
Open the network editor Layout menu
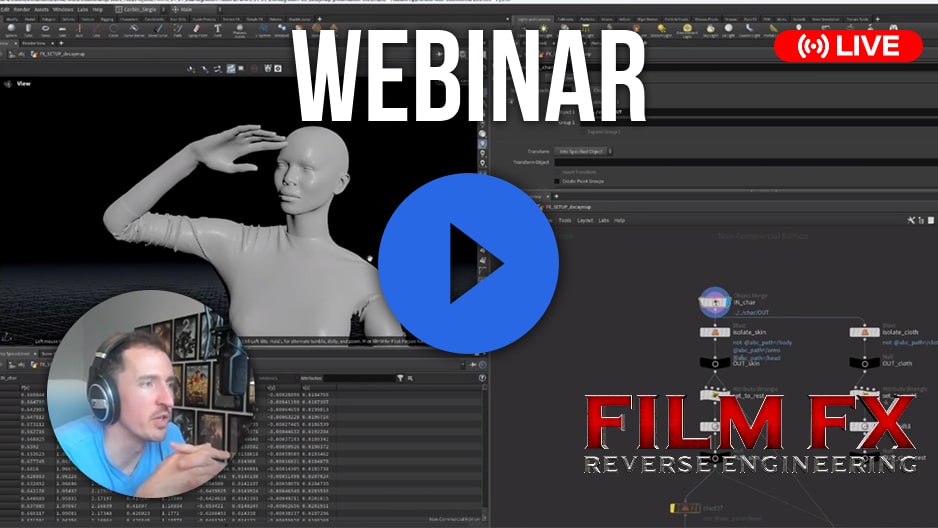tap(585, 220)
